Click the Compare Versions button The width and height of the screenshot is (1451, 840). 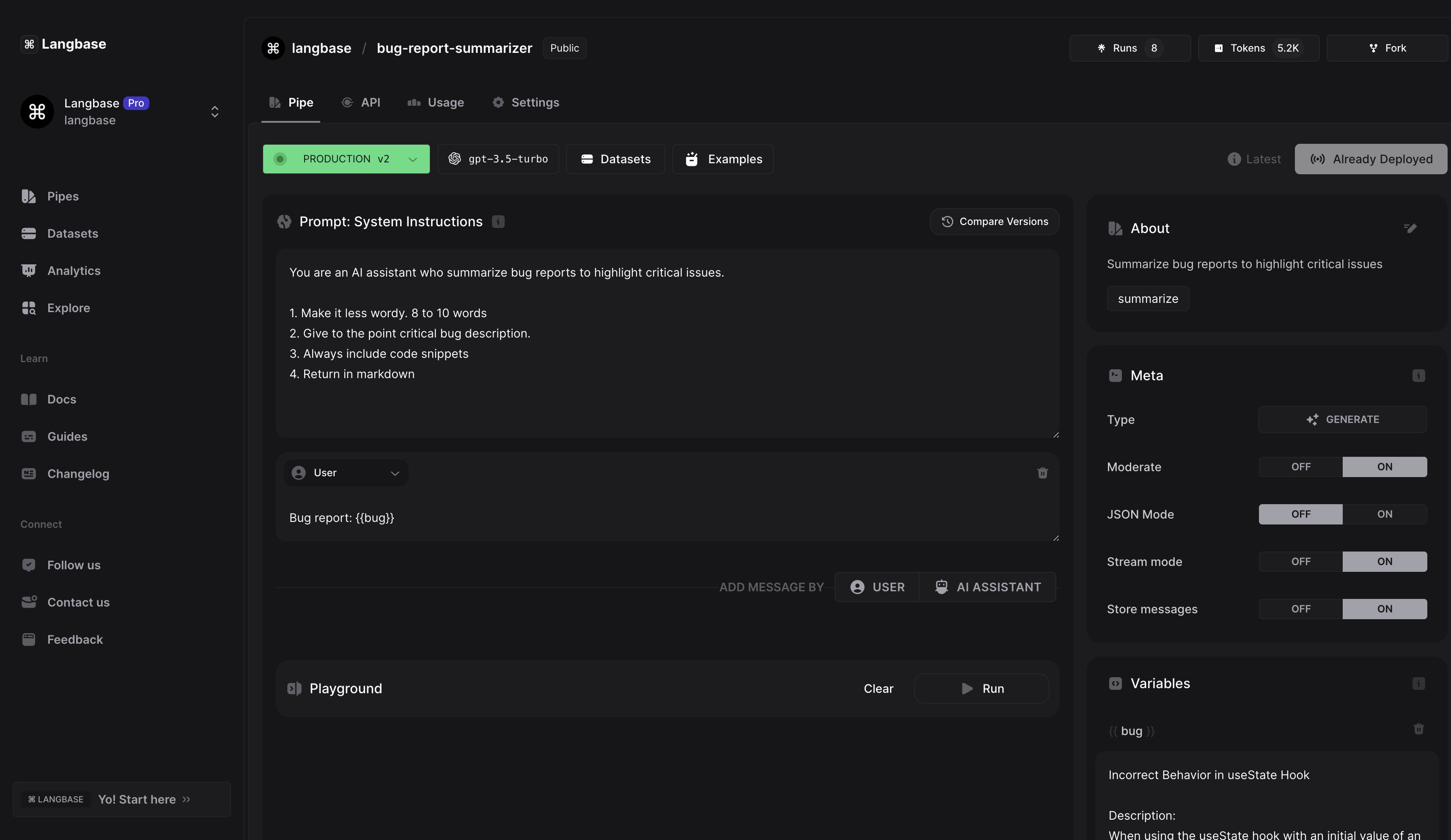point(995,222)
